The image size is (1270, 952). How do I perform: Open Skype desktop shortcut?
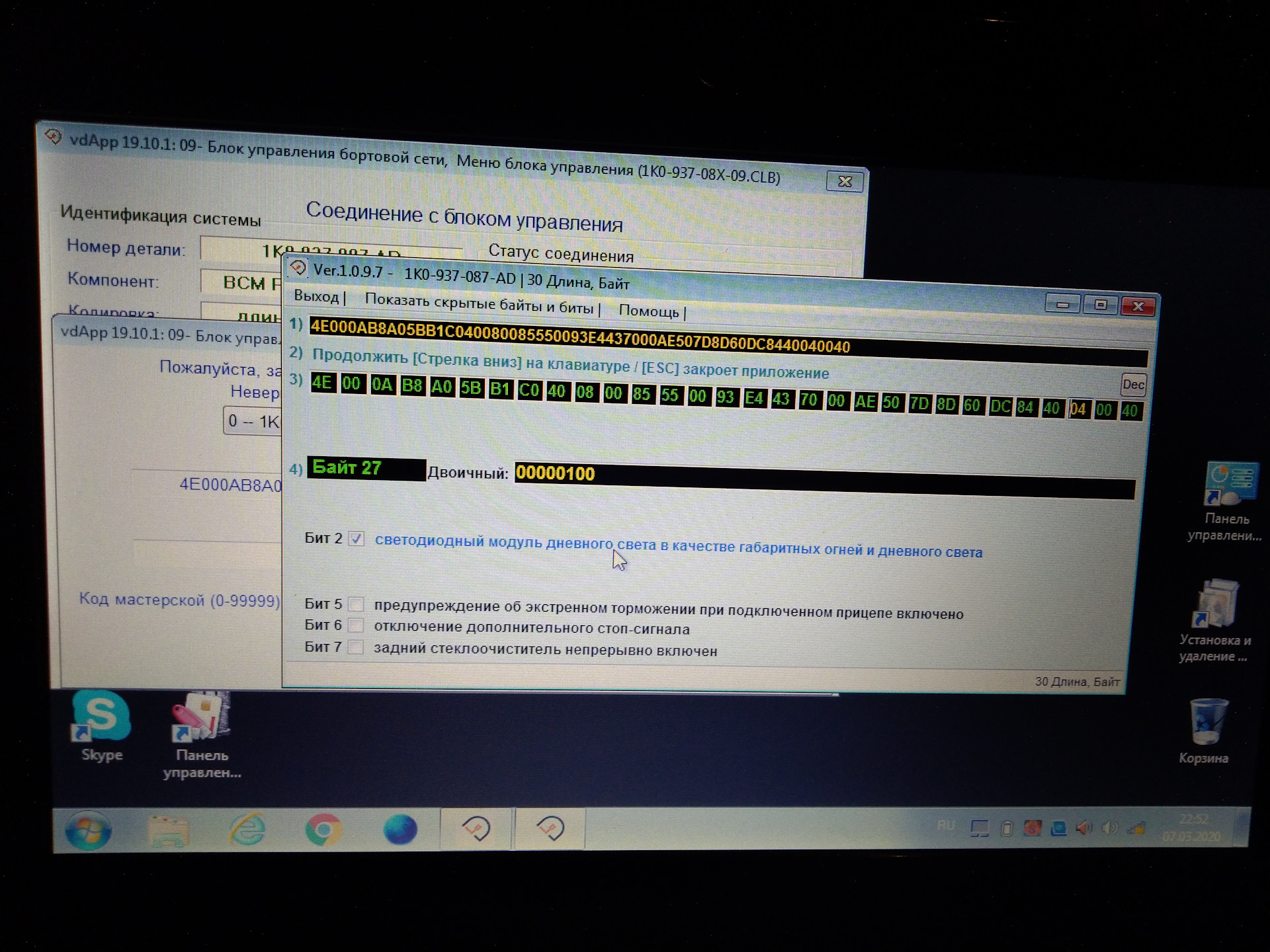click(101, 717)
